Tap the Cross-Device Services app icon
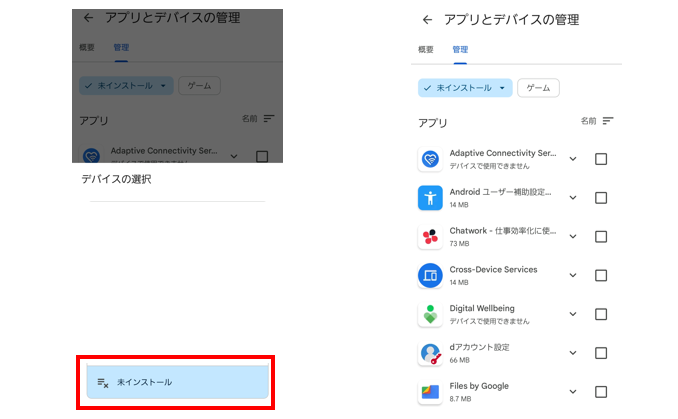This screenshot has height=419, width=678. [430, 275]
